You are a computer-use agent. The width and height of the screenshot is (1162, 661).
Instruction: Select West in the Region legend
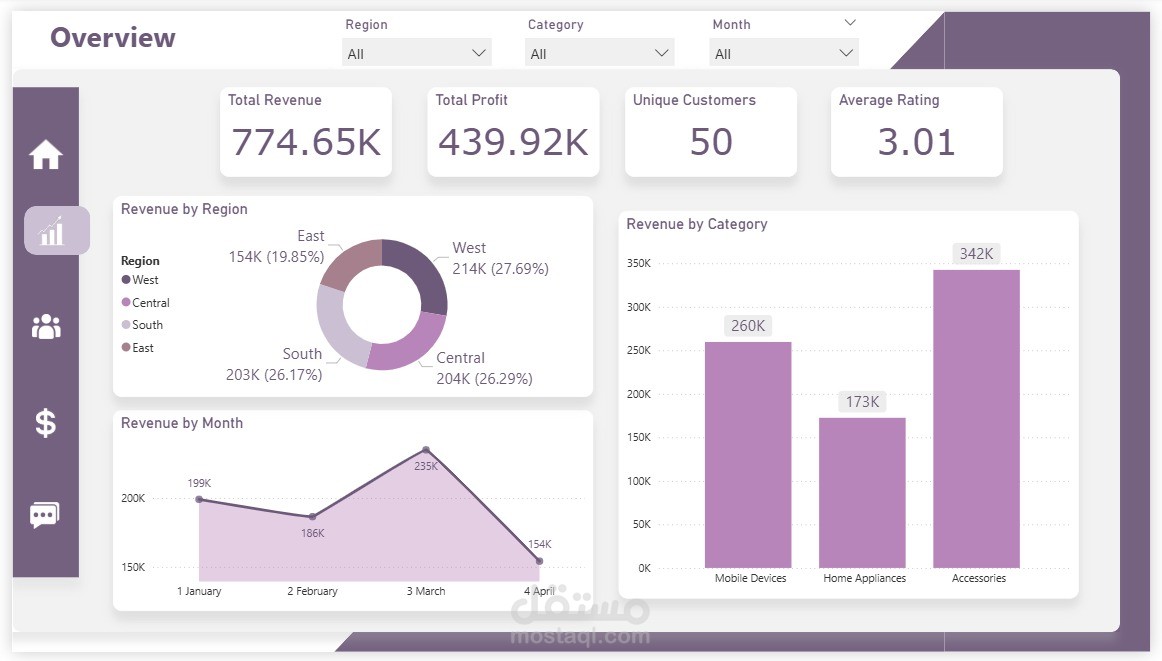point(140,280)
